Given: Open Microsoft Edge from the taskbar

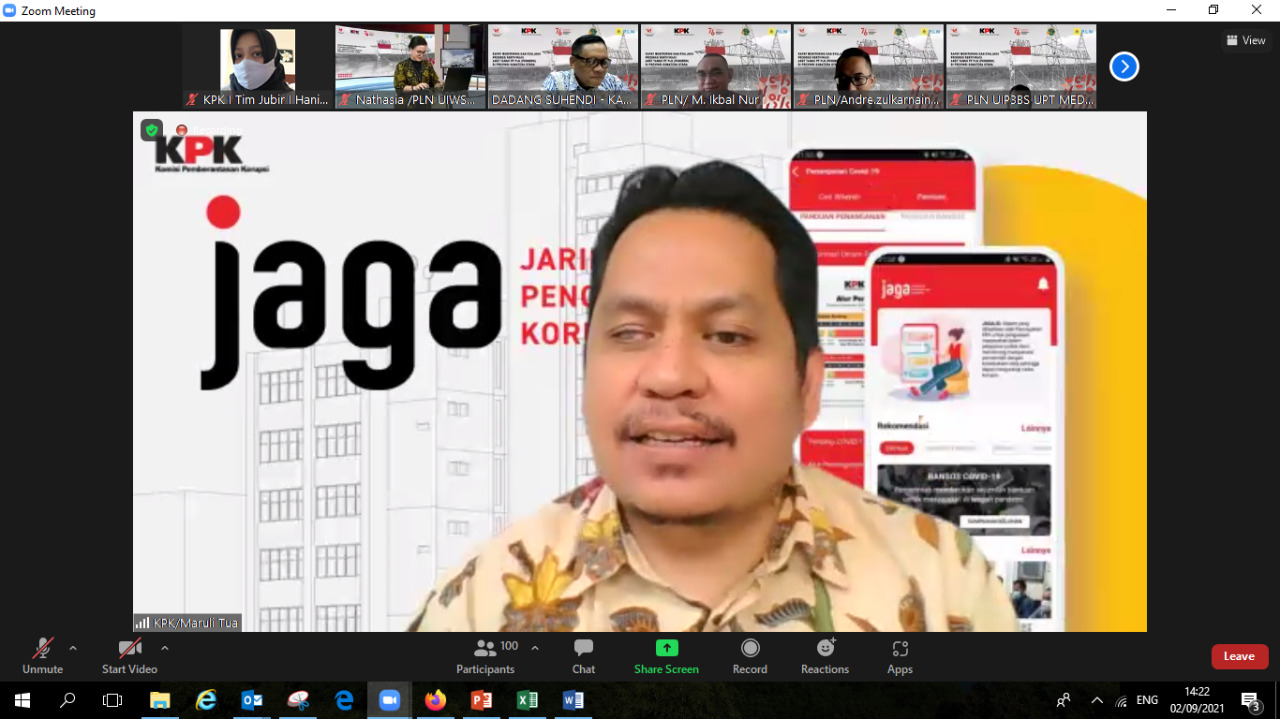Looking at the screenshot, I should pyautogui.click(x=344, y=700).
